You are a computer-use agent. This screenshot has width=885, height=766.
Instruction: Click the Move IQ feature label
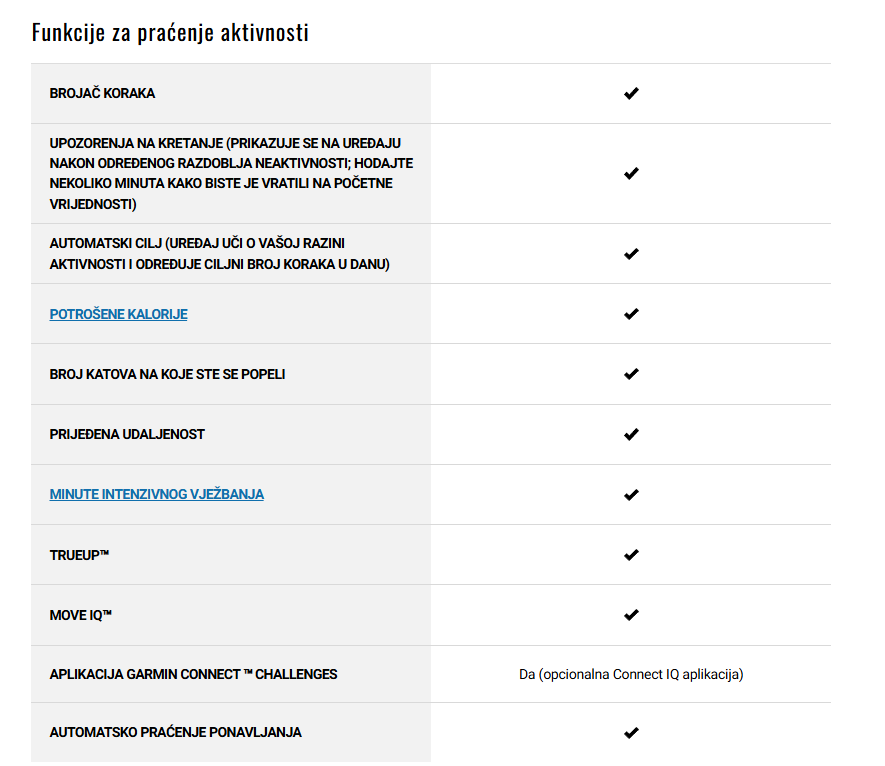click(81, 615)
